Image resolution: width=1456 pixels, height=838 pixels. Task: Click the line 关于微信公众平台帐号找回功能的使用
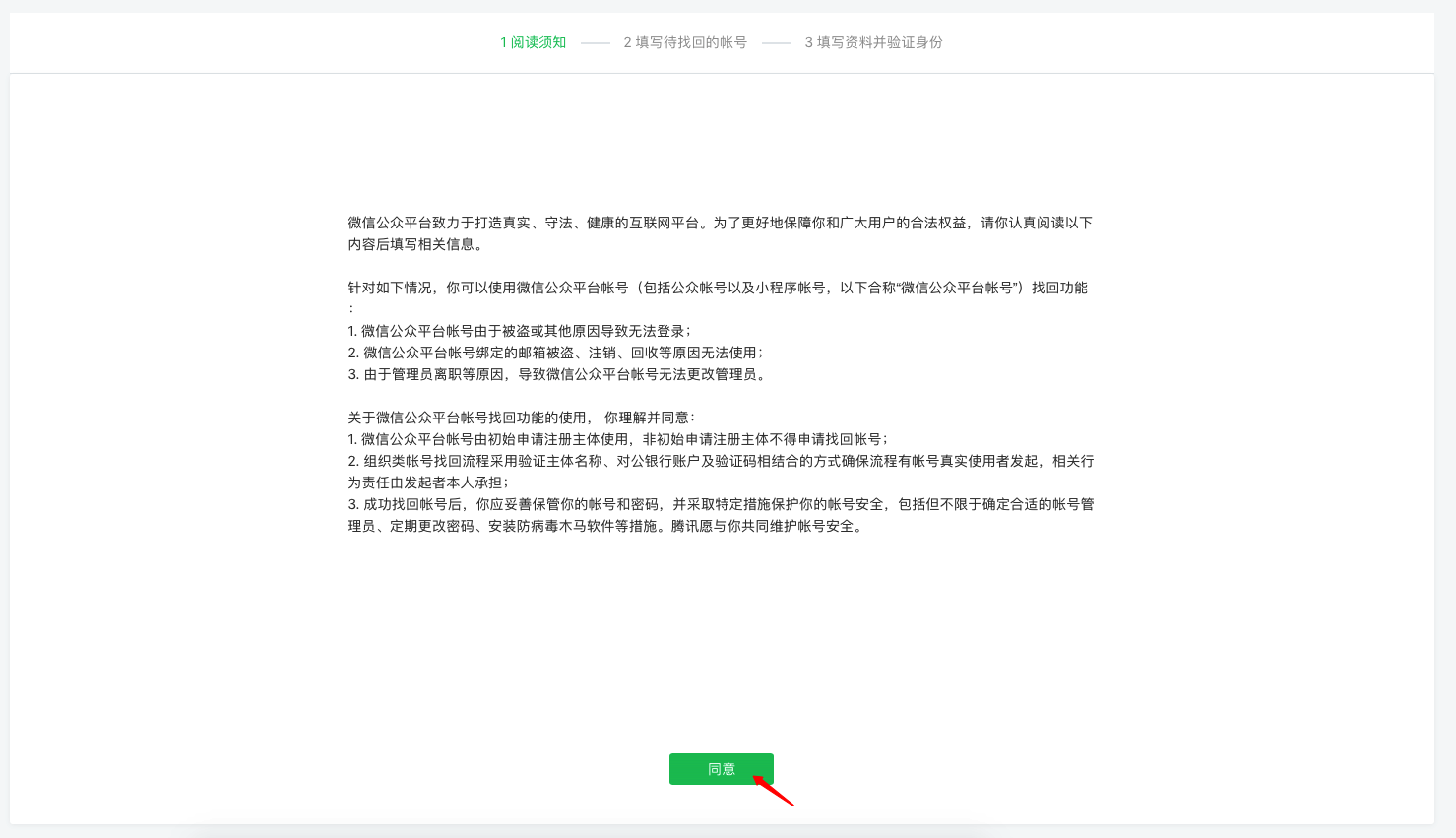[522, 418]
